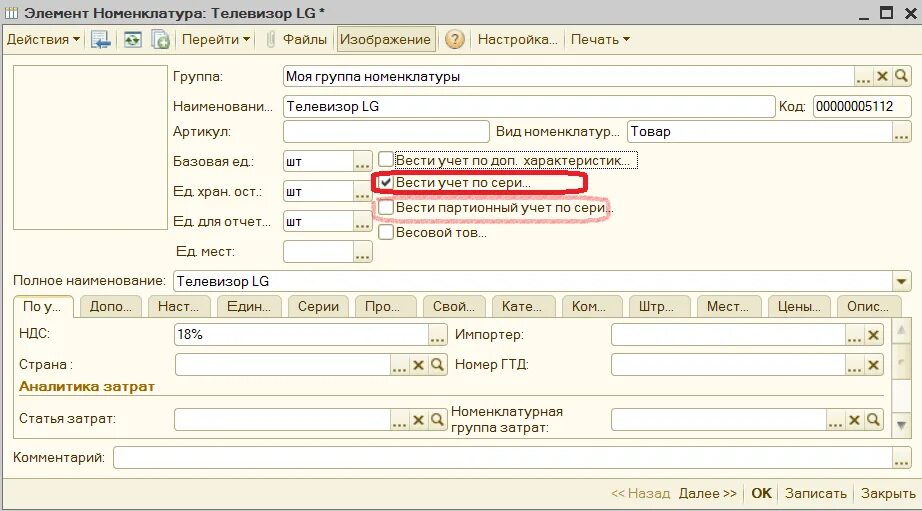Open the Действия dropdown menu
The width and height of the screenshot is (922, 511).
tap(43, 40)
